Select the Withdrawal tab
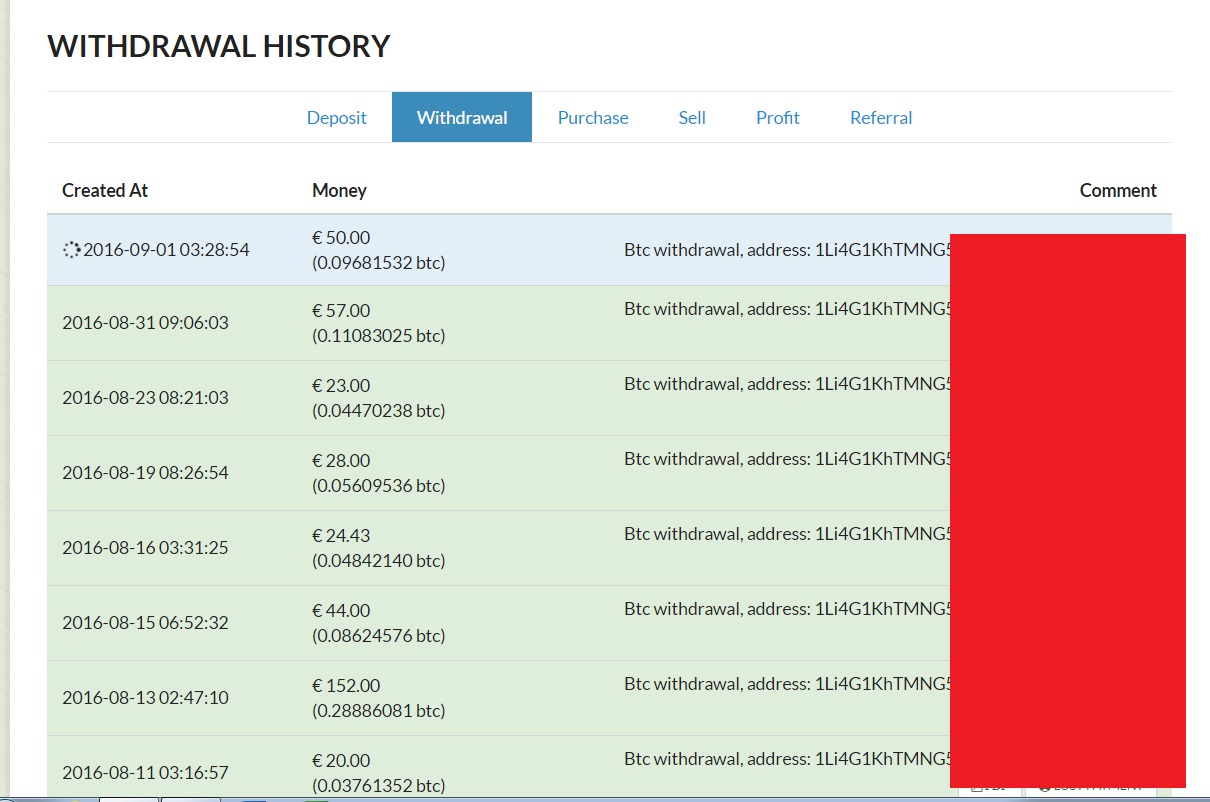The height and width of the screenshot is (802, 1210). click(462, 117)
